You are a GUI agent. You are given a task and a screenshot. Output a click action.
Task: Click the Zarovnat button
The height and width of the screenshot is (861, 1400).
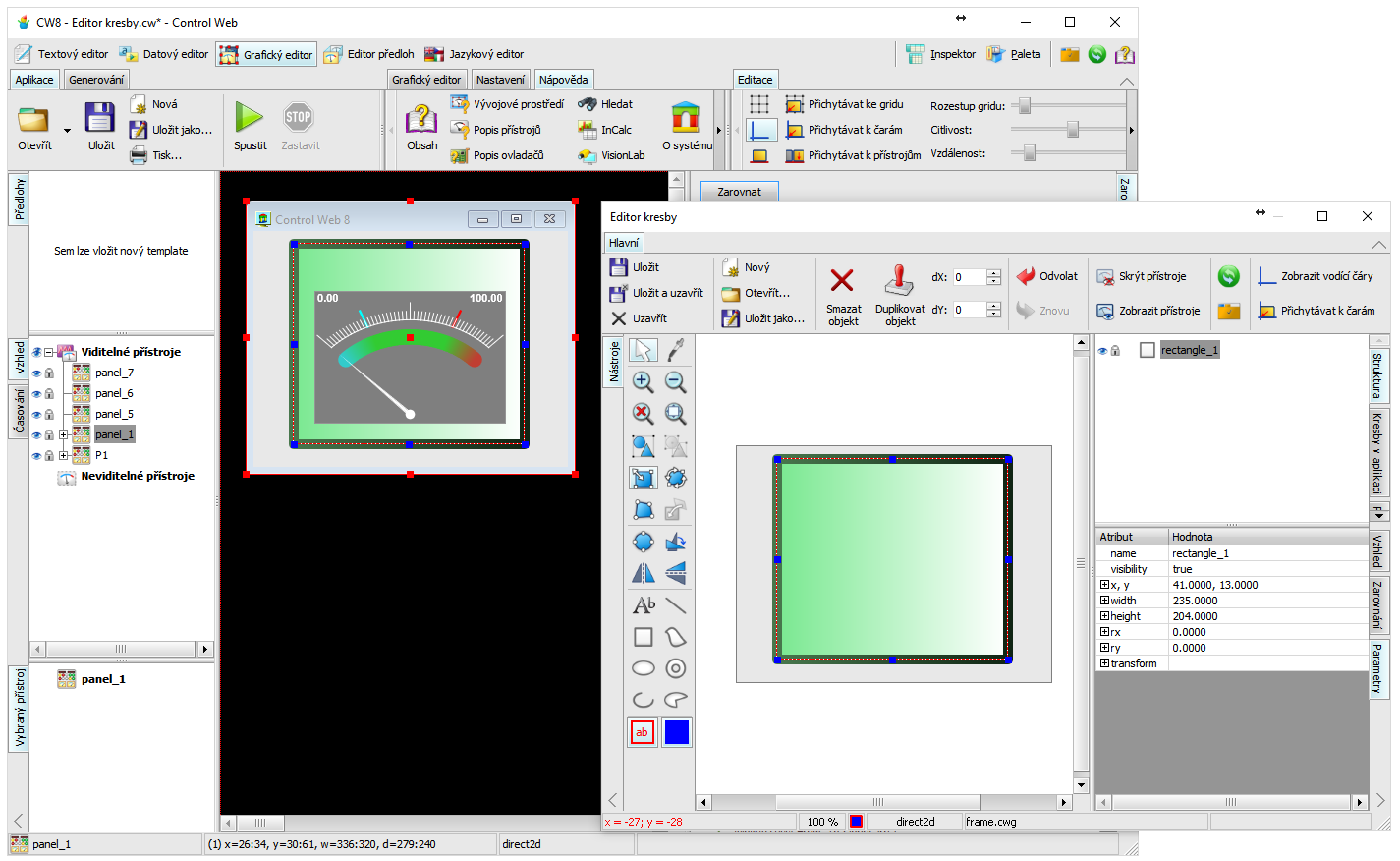739,192
